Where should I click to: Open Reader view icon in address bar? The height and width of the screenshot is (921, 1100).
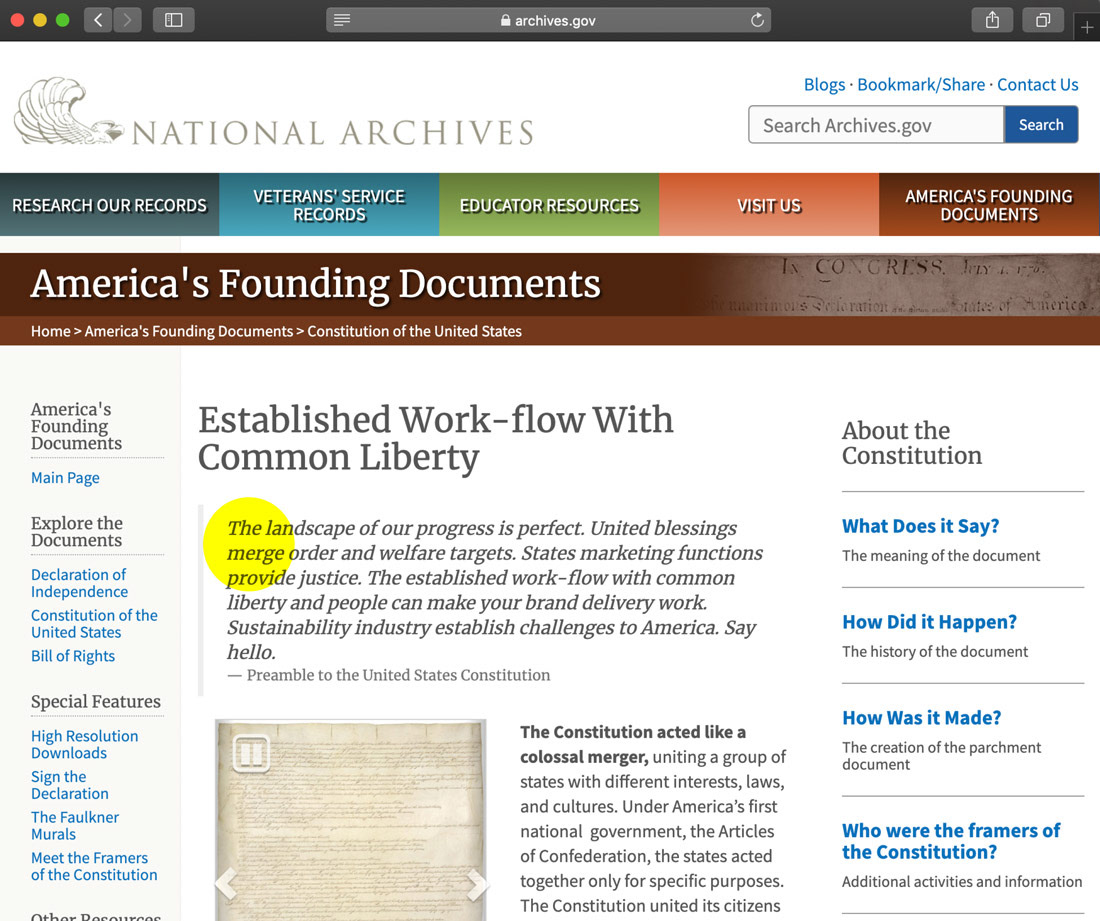(x=342, y=20)
